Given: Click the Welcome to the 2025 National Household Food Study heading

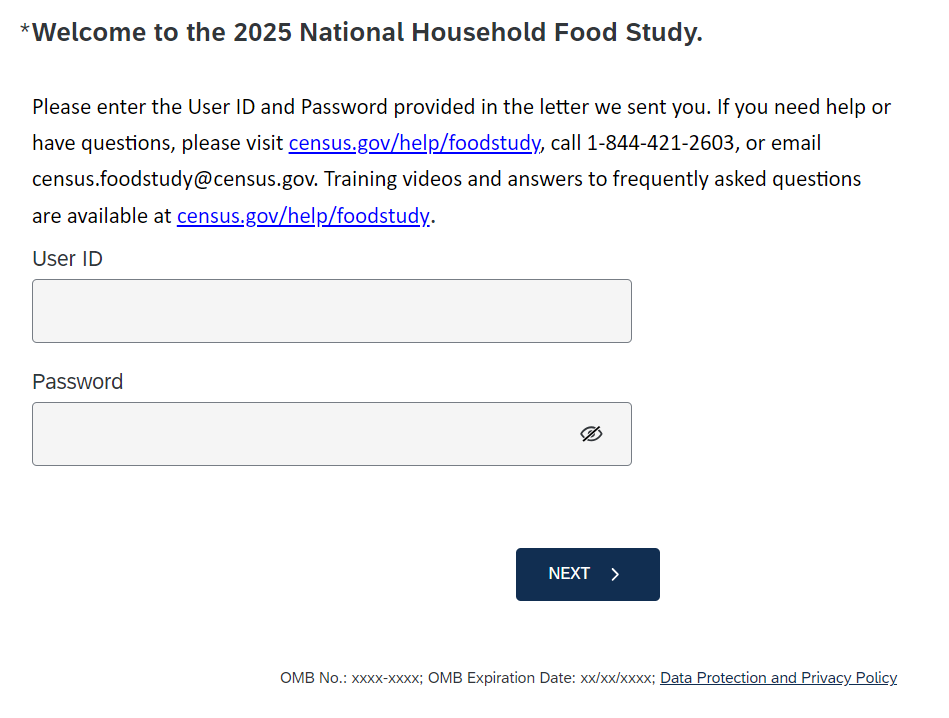Looking at the screenshot, I should 367,33.
